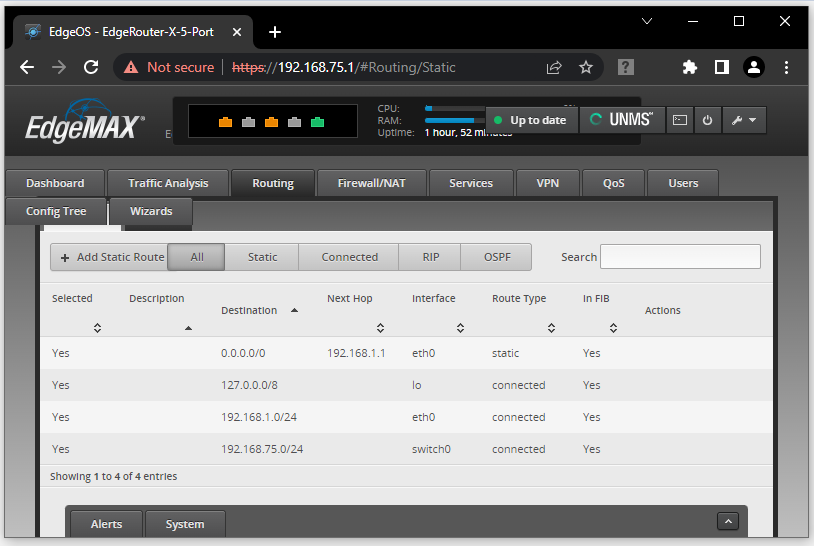The height and width of the screenshot is (546, 814).
Task: Click the Up to date status button
Action: (x=531, y=120)
